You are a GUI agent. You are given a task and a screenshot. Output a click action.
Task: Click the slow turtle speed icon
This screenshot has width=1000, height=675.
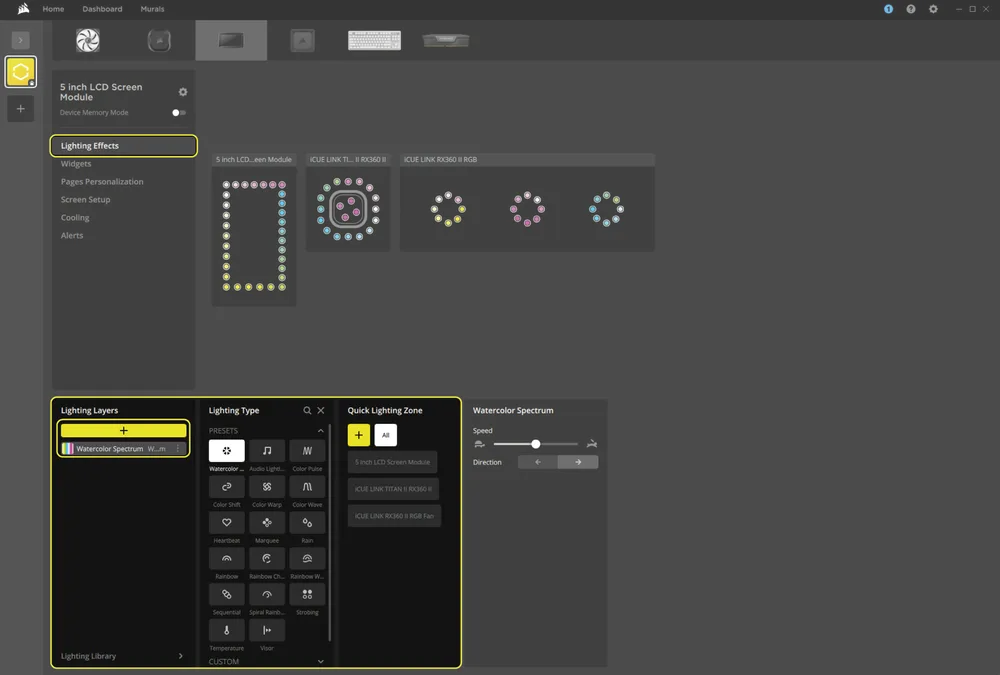click(480, 443)
